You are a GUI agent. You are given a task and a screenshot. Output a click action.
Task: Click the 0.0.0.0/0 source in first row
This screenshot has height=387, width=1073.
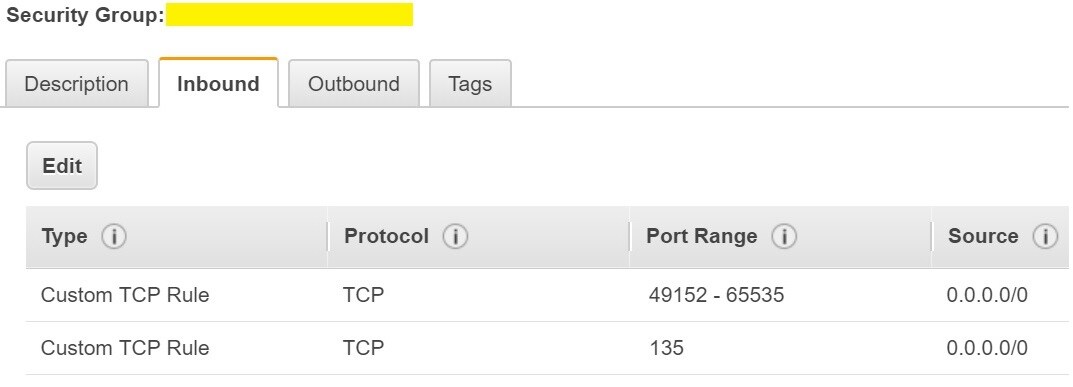tap(987, 295)
